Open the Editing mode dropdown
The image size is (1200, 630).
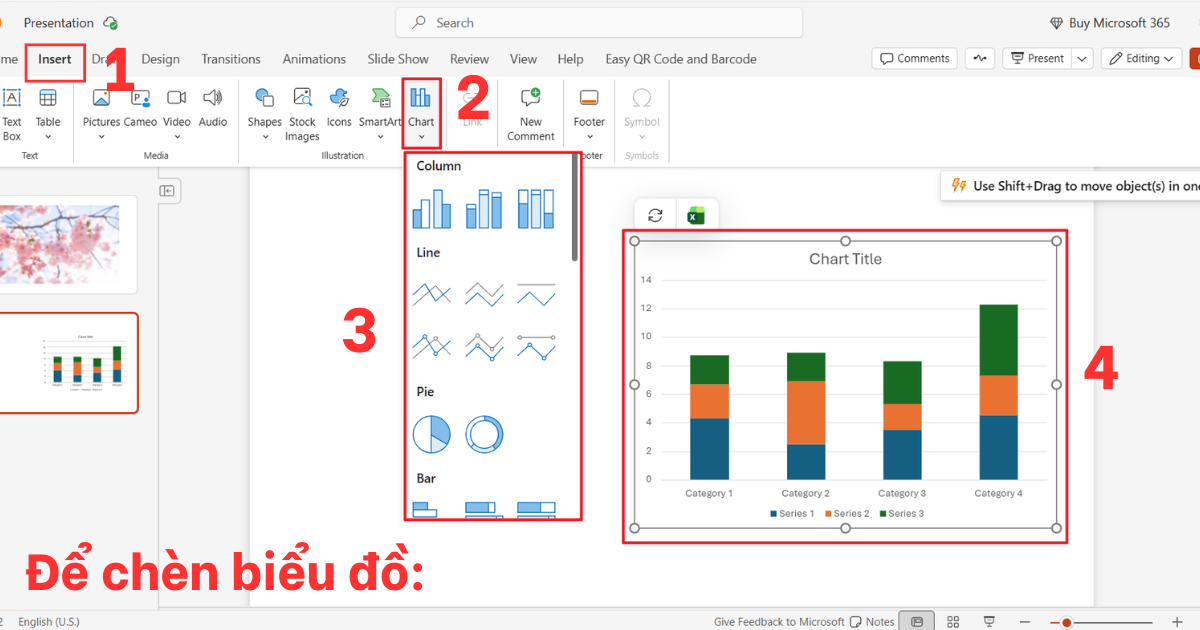pos(1141,59)
